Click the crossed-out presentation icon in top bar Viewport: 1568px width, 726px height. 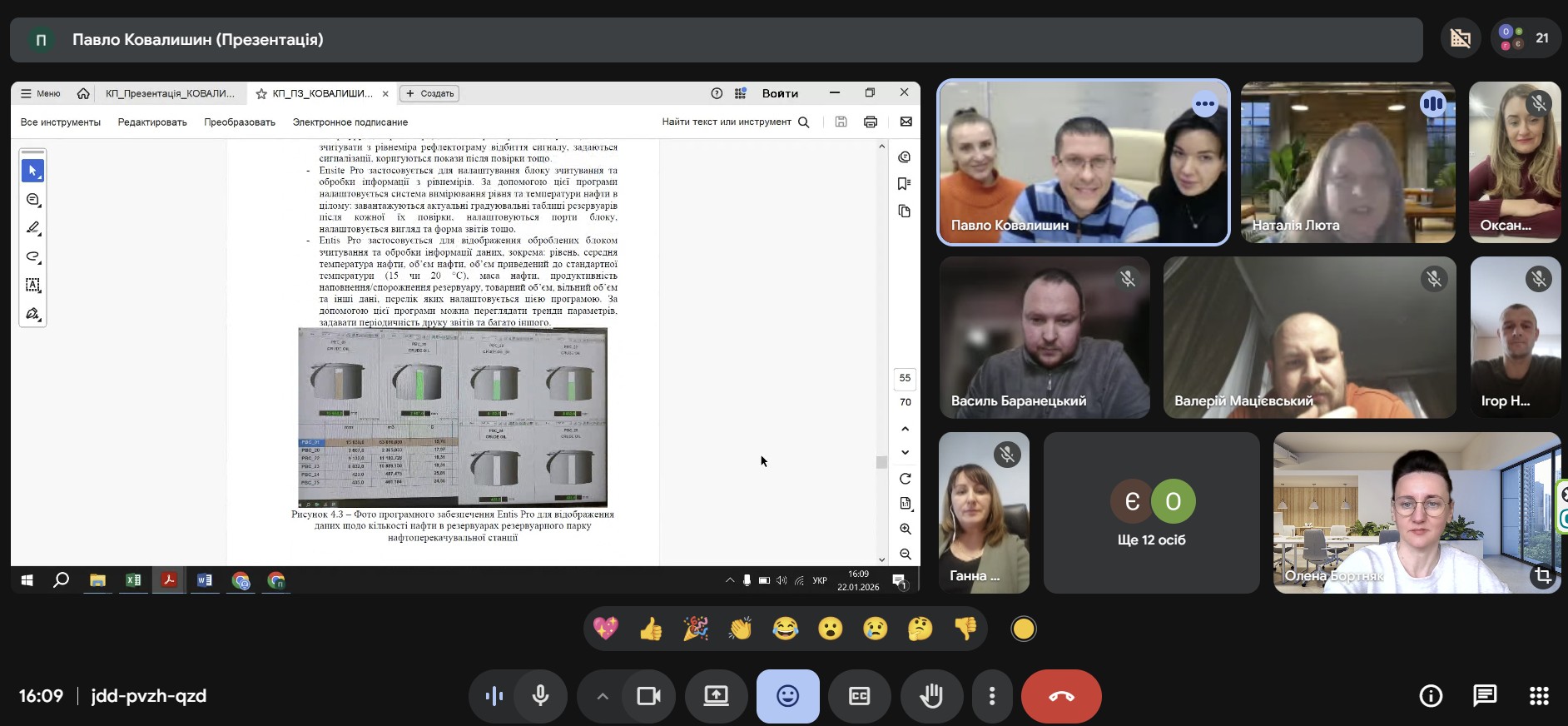(1461, 38)
